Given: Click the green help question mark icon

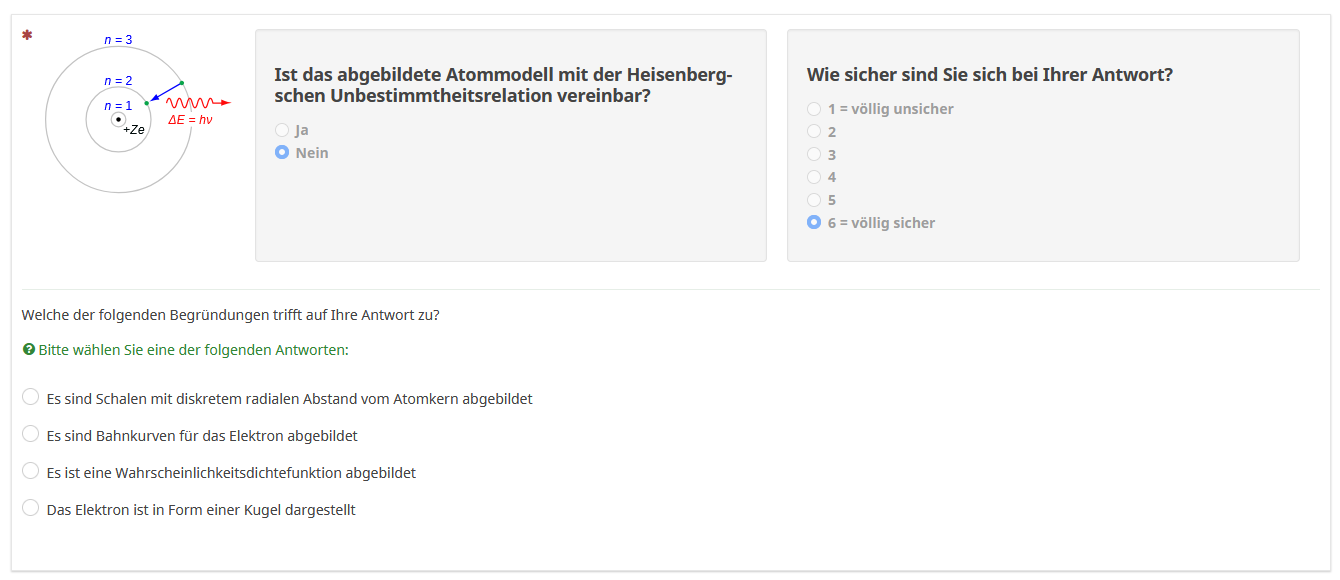Looking at the screenshot, I should pyautogui.click(x=29, y=350).
